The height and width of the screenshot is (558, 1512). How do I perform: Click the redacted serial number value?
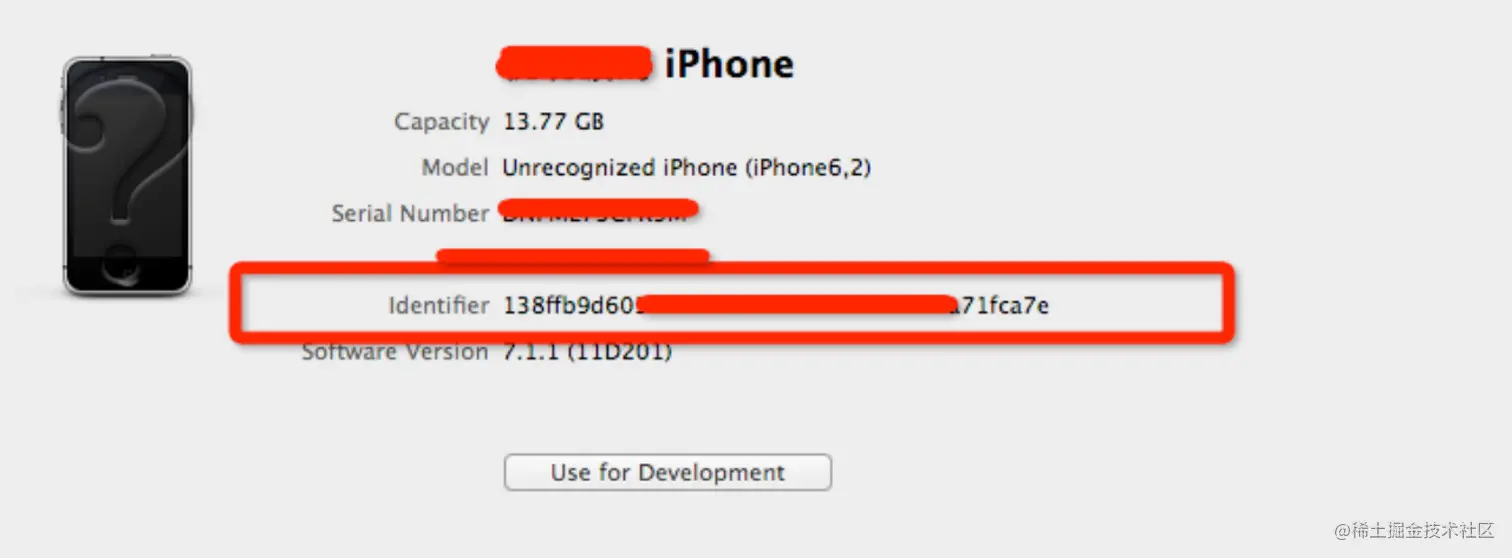click(x=598, y=213)
